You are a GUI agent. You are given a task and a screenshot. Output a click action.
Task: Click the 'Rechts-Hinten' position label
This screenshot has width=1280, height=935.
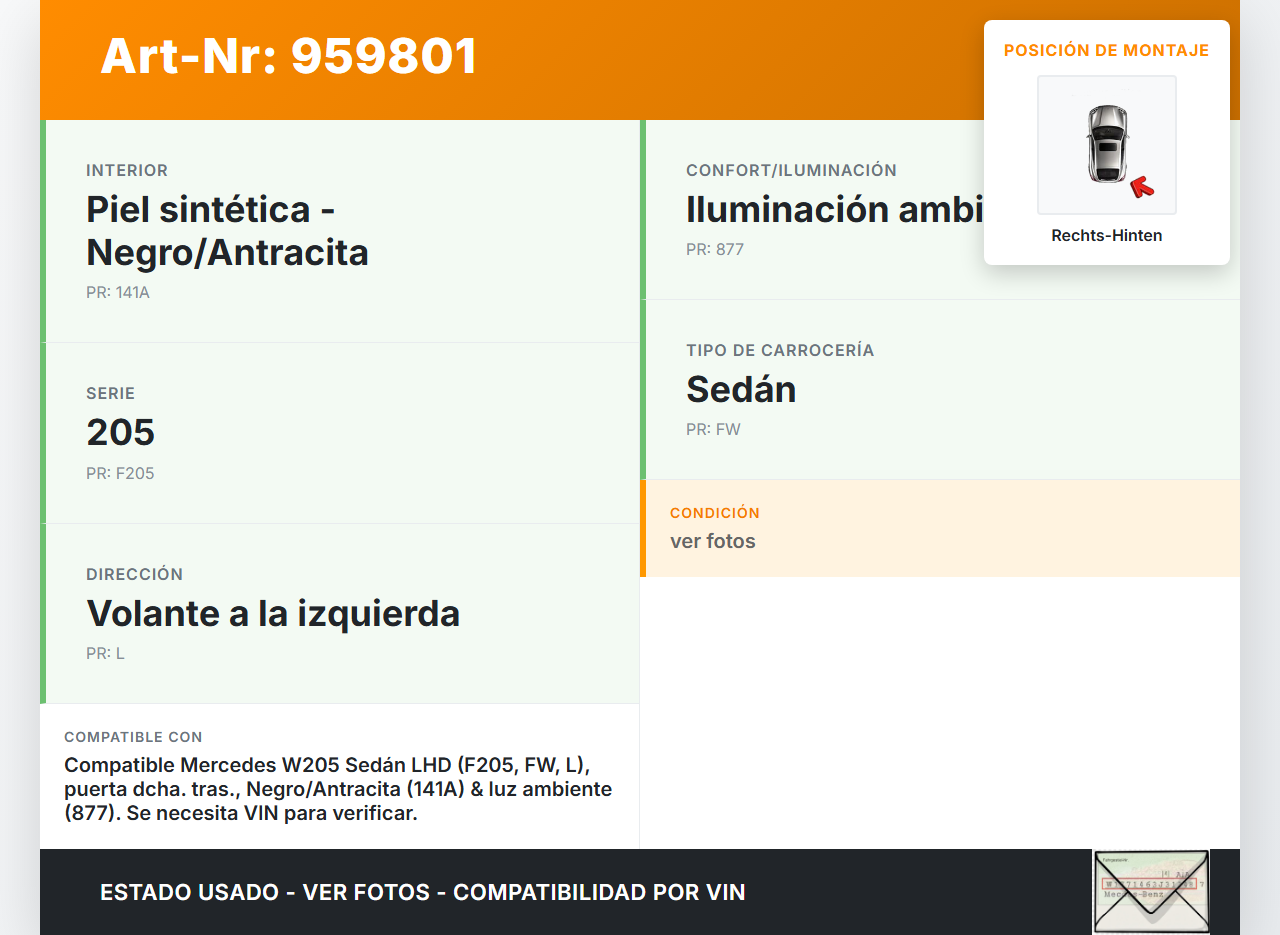point(1106,236)
